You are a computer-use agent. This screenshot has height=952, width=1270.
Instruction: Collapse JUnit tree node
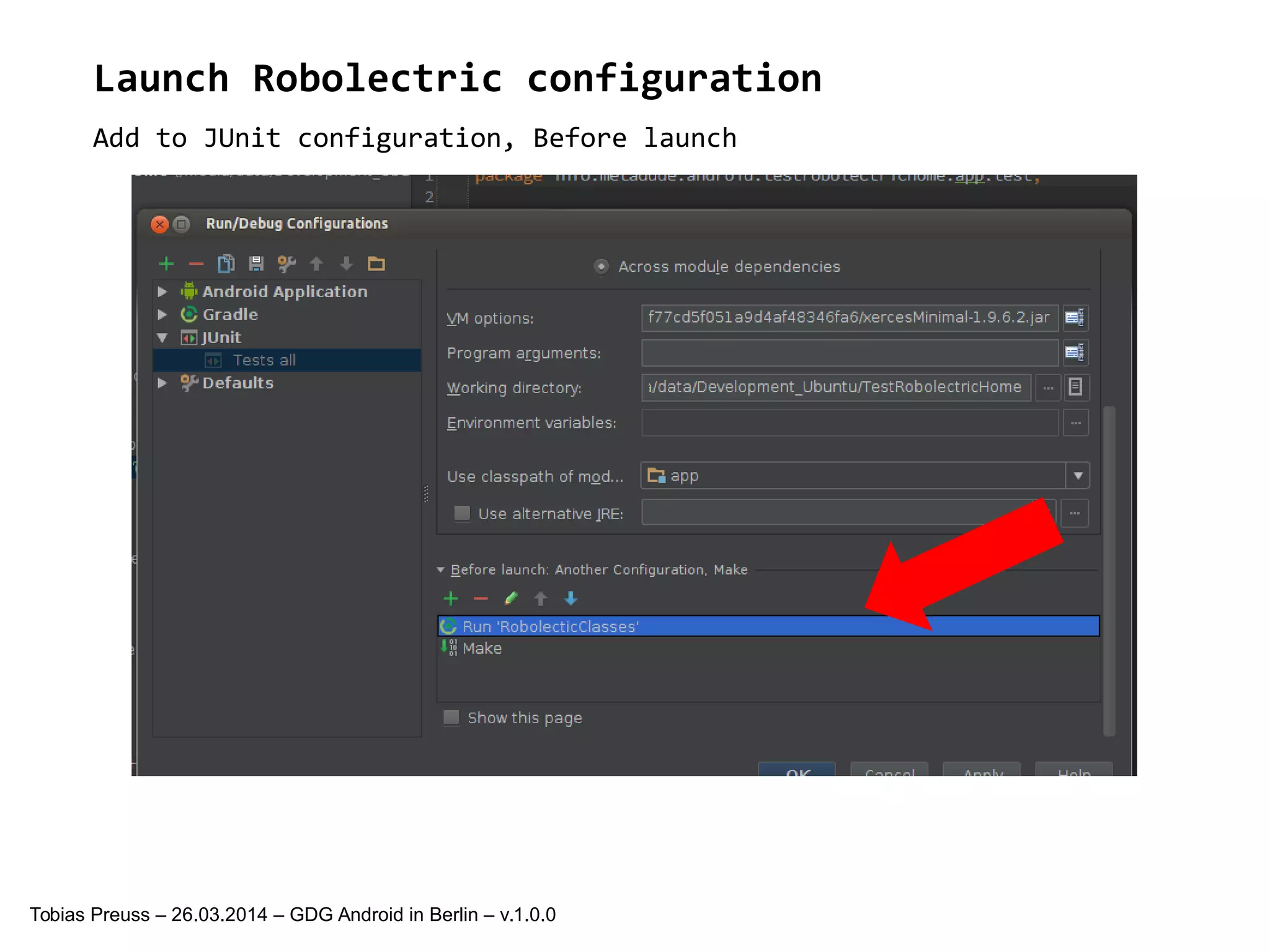(162, 337)
